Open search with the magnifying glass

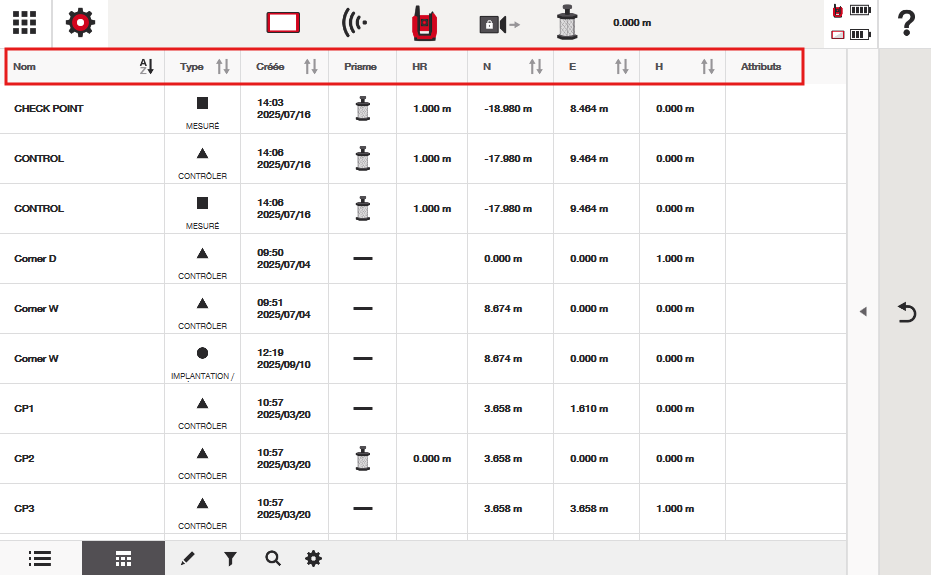pyautogui.click(x=272, y=558)
